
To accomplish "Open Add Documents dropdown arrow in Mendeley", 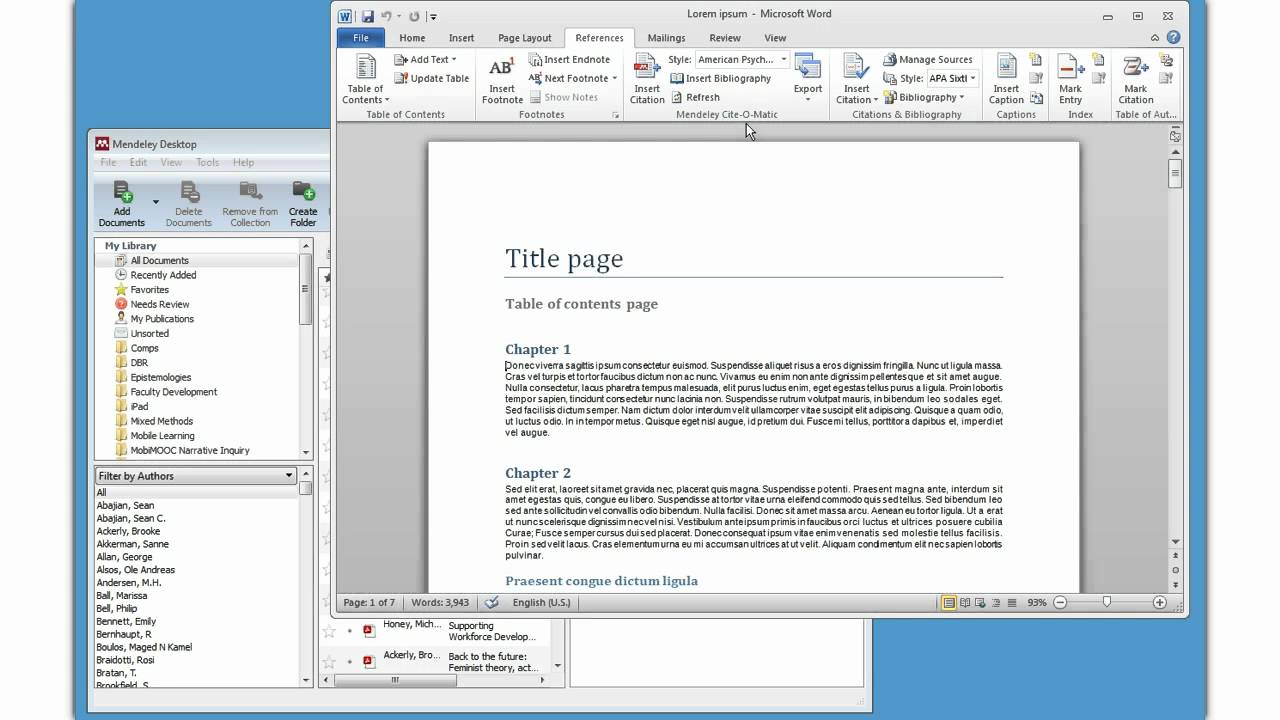I will (155, 203).
